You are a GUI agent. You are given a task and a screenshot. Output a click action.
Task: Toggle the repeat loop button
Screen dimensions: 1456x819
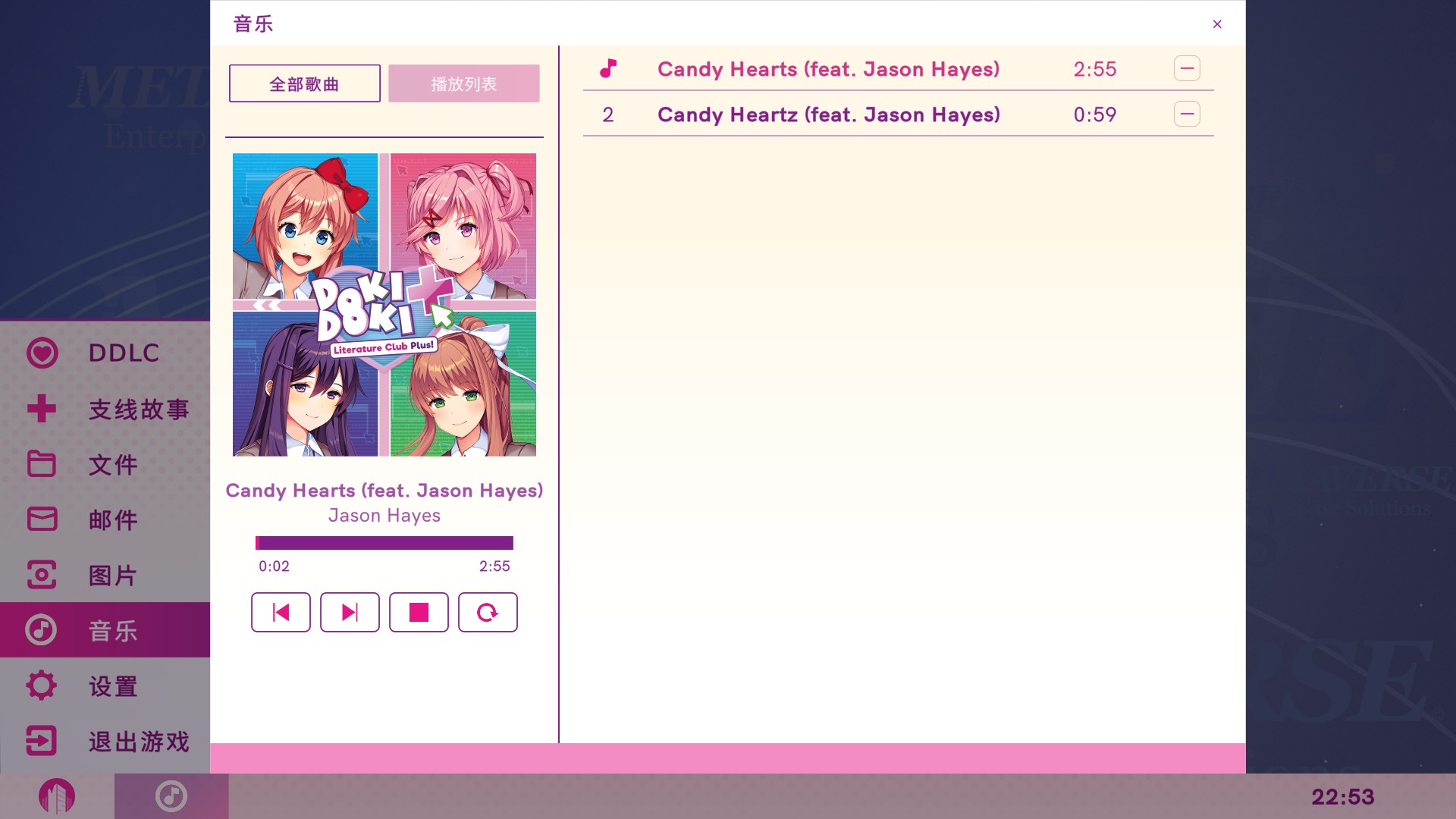[x=488, y=612]
